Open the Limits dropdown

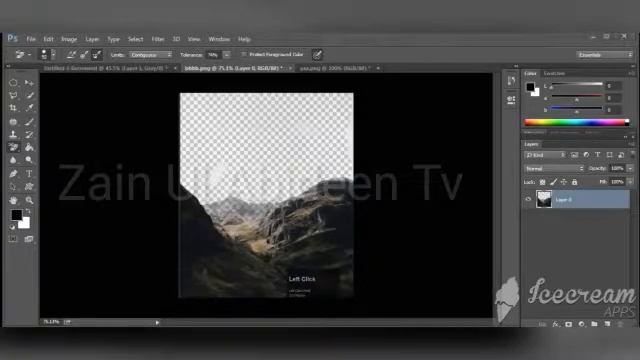click(x=151, y=55)
